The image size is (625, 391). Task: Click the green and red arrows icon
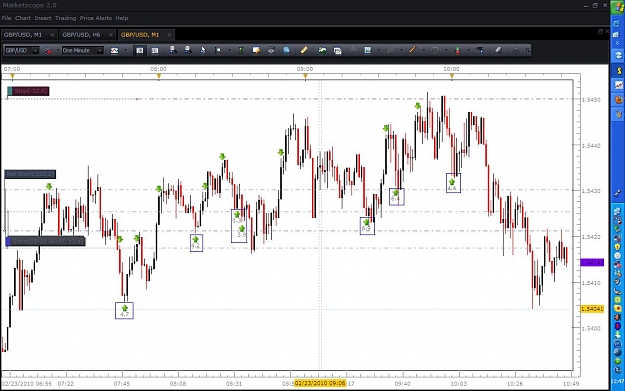click(x=458, y=50)
